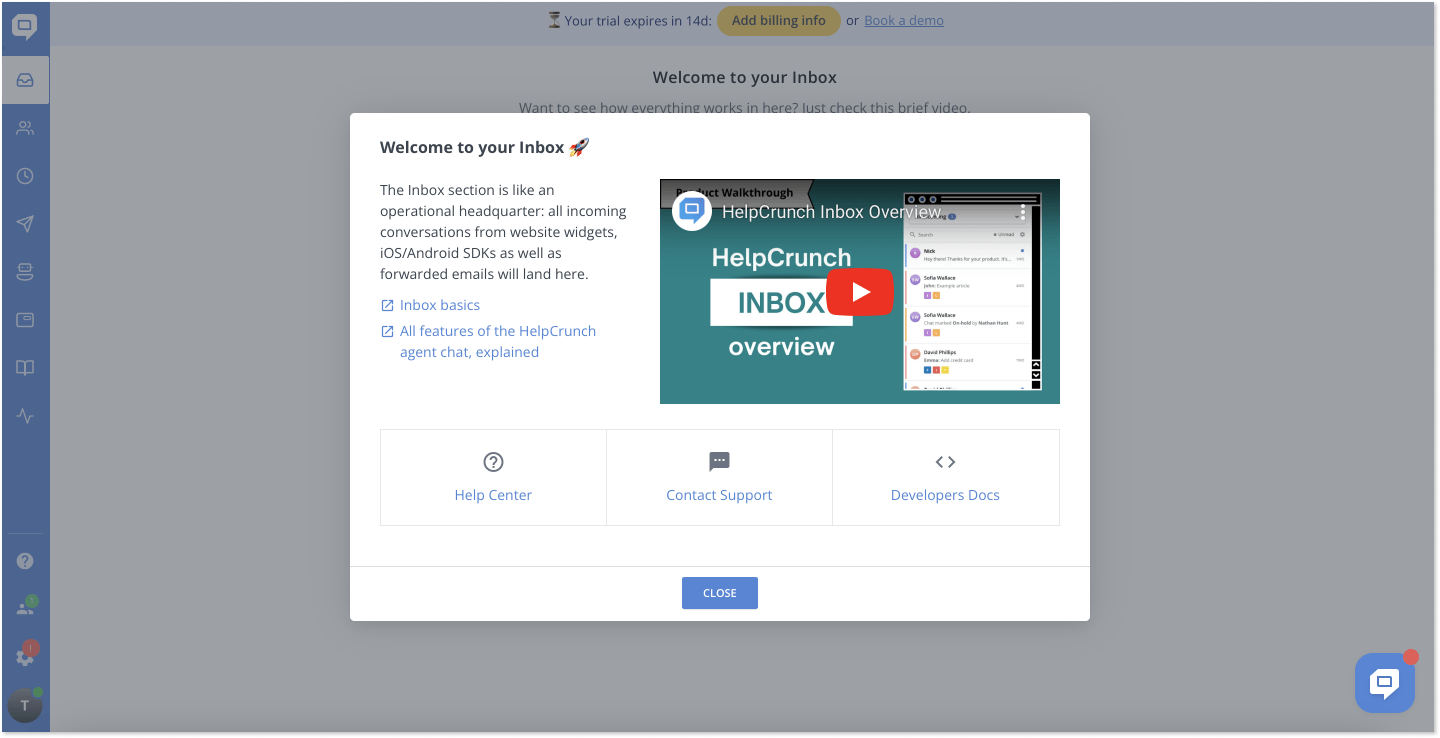The height and width of the screenshot is (738, 1440).
Task: Open the popups window sidebar icon
Action: (25, 320)
